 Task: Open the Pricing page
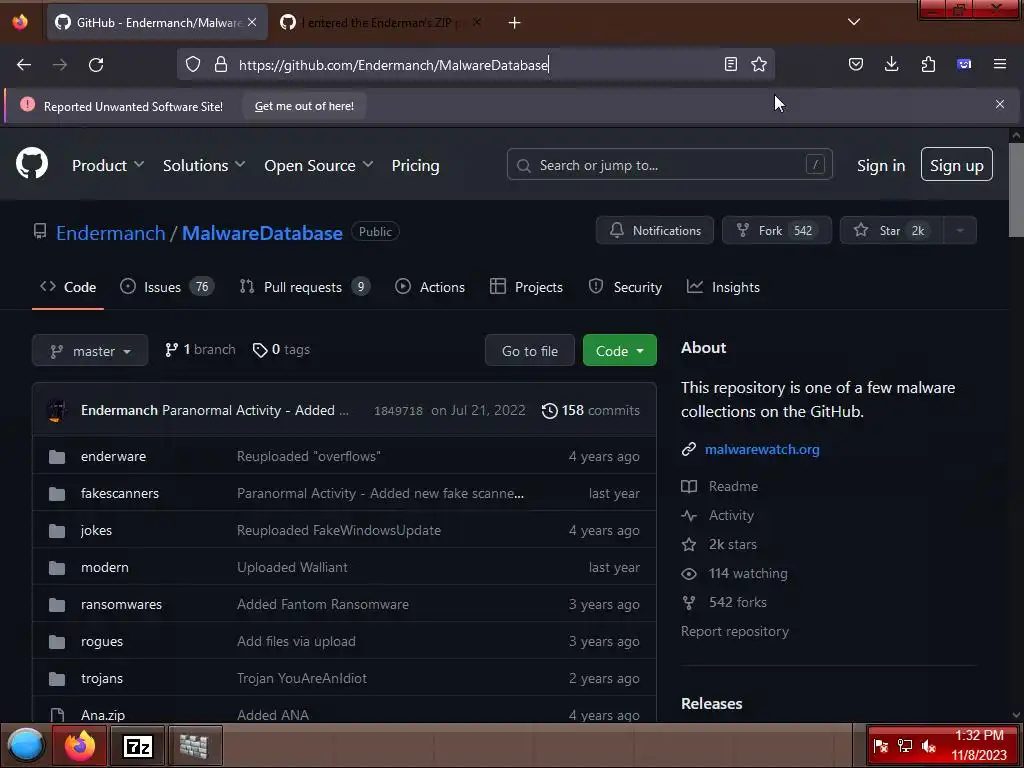415,165
